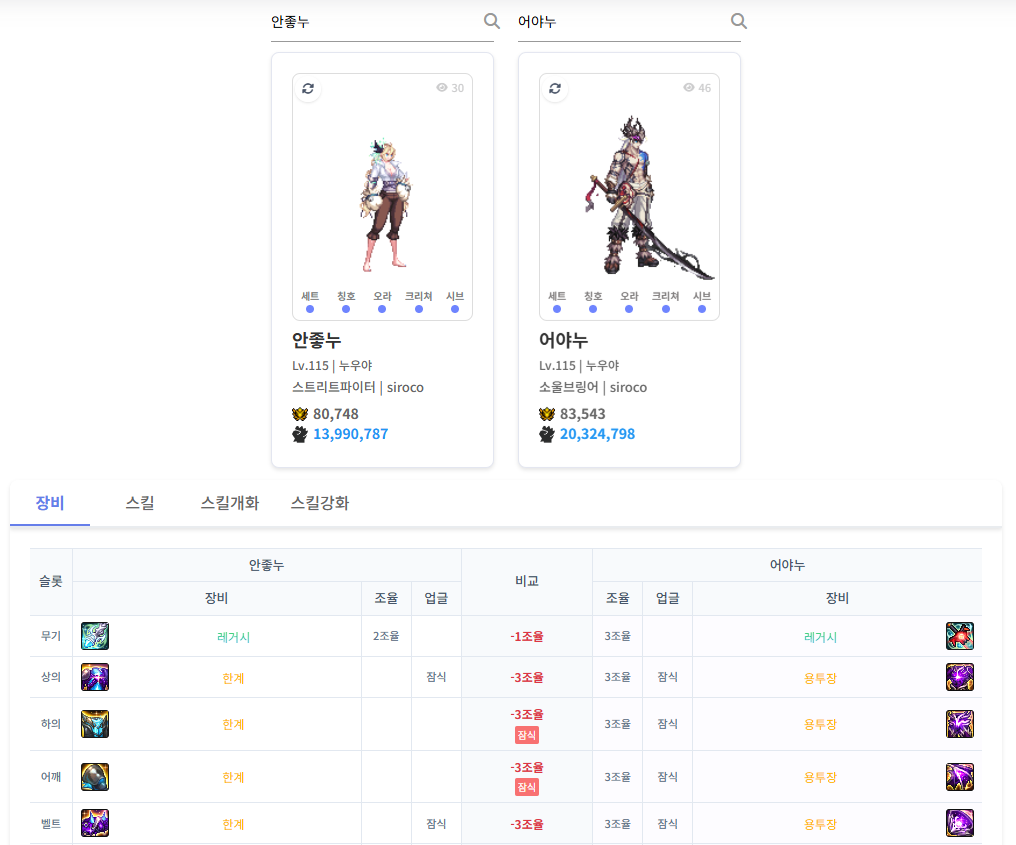The width and height of the screenshot is (1016, 845).
Task: Click the search icon in 어야누 field
Action: (x=738, y=21)
